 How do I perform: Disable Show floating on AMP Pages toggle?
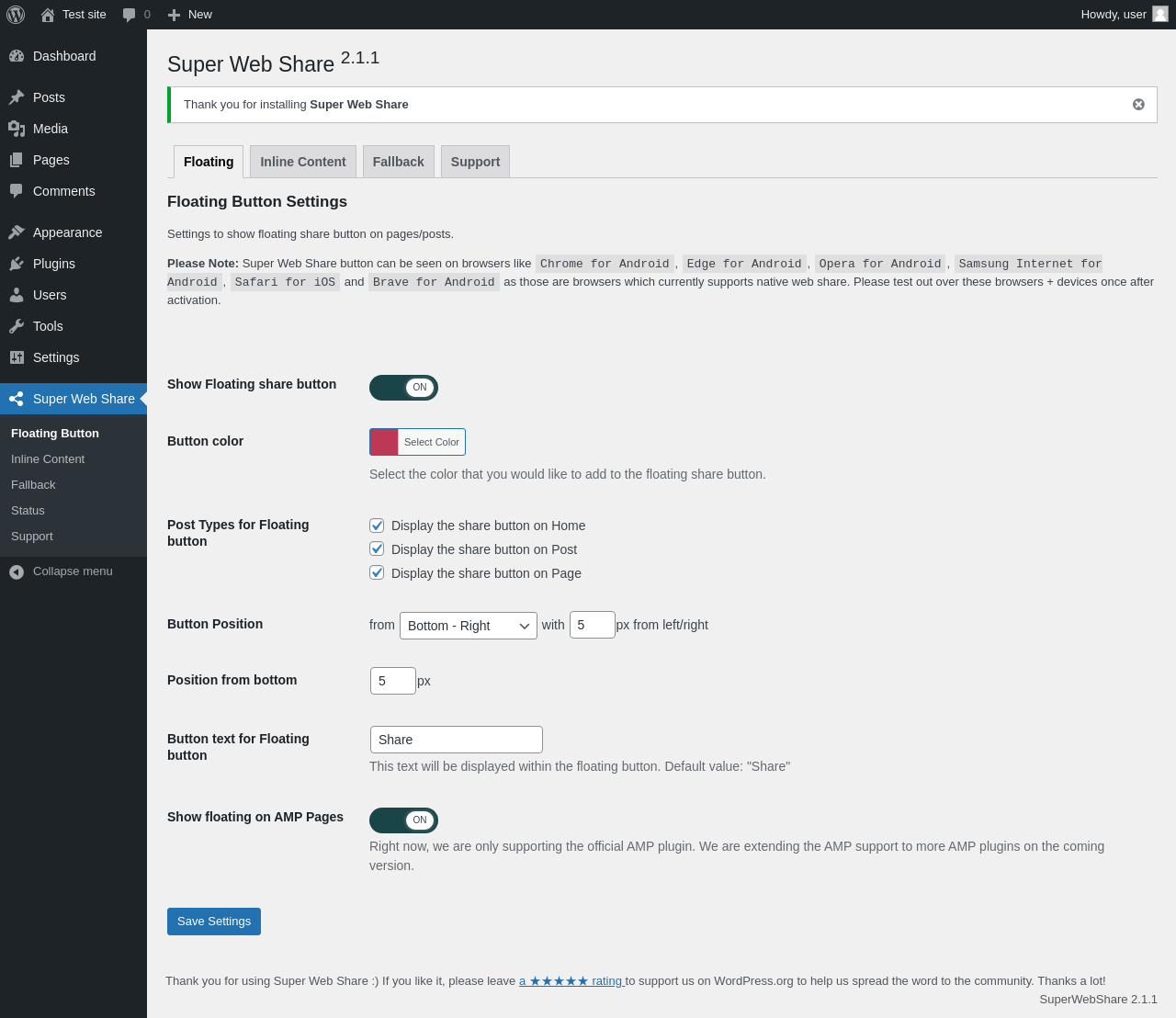pos(403,820)
